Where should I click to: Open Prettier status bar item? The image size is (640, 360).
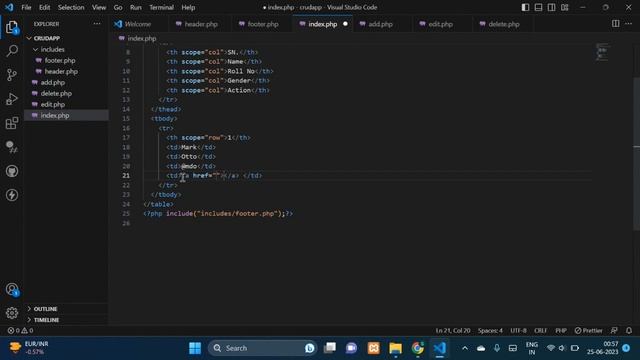pyautogui.click(x=588, y=330)
